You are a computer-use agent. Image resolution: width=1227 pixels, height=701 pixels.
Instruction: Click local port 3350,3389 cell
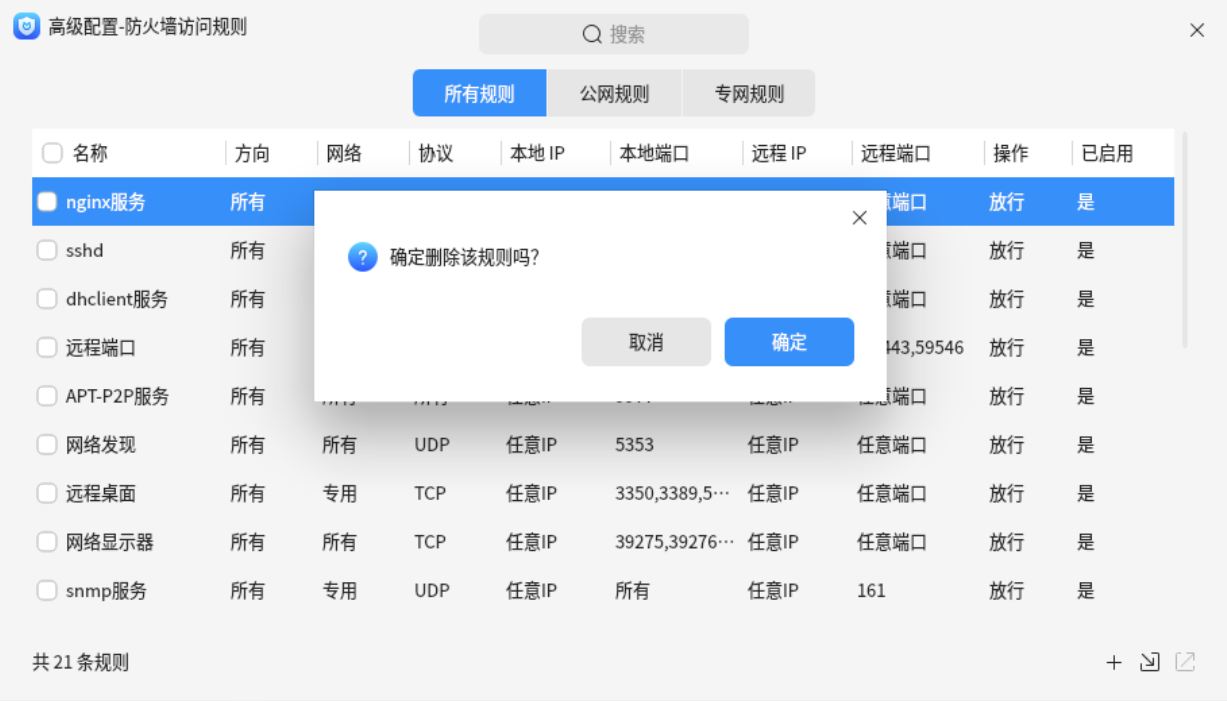(x=672, y=494)
